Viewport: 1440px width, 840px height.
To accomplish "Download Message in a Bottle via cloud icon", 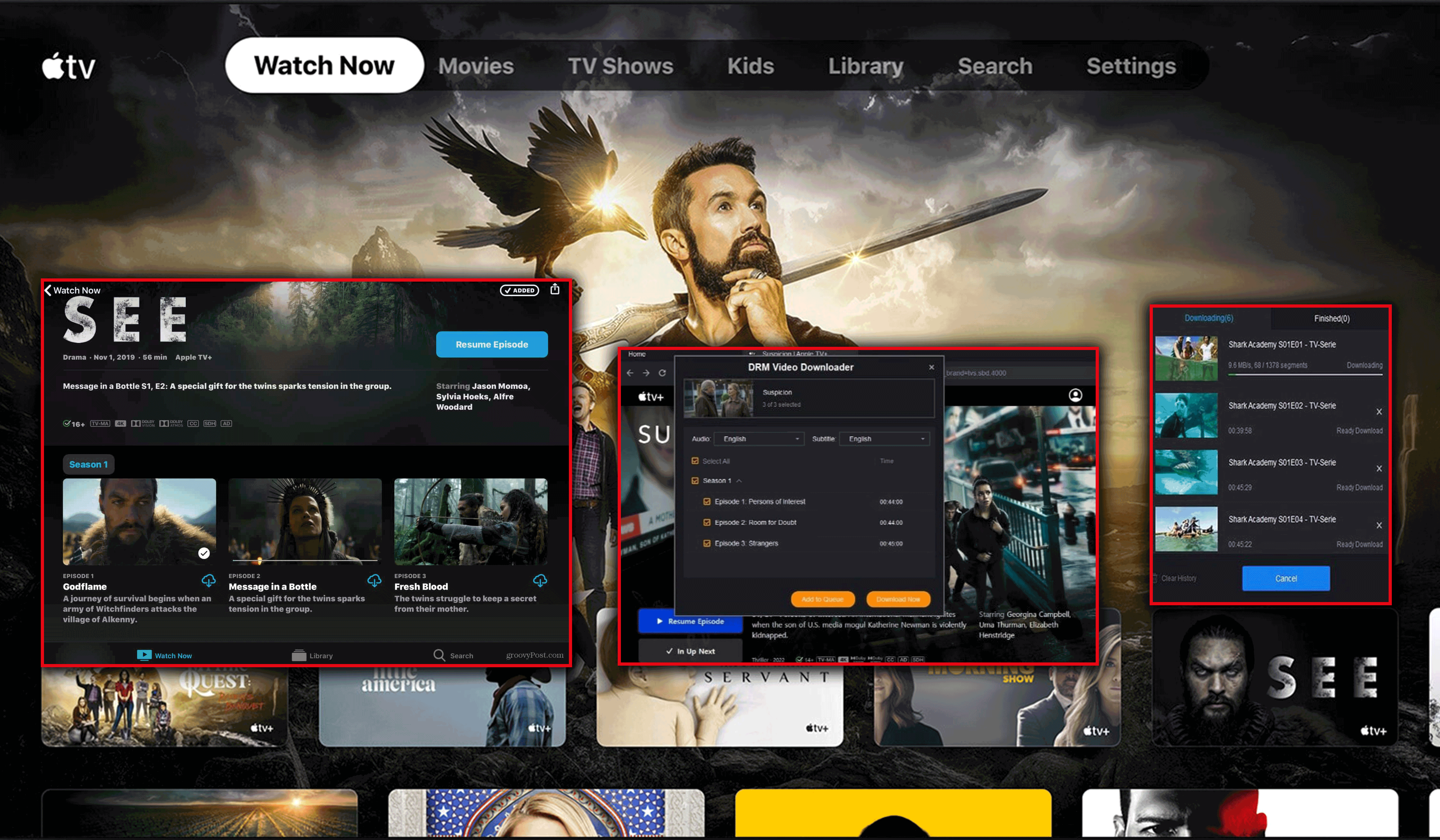I will (x=374, y=581).
